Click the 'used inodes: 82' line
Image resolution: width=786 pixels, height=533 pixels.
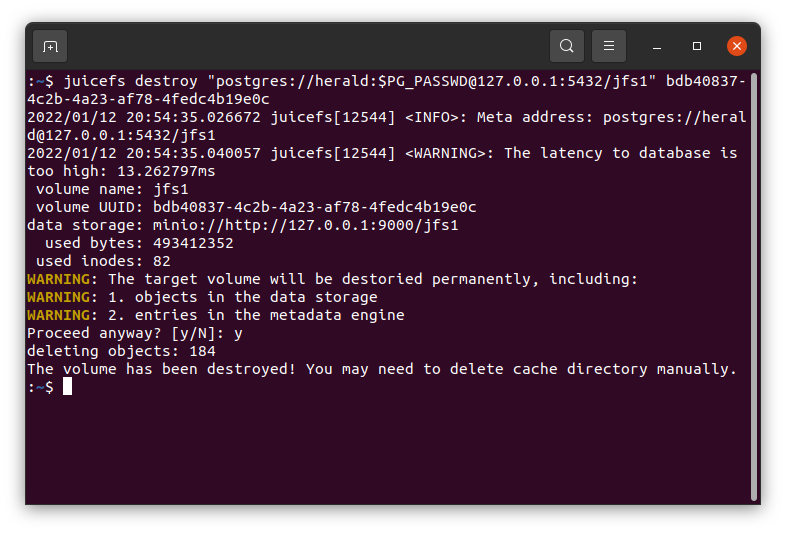103,261
